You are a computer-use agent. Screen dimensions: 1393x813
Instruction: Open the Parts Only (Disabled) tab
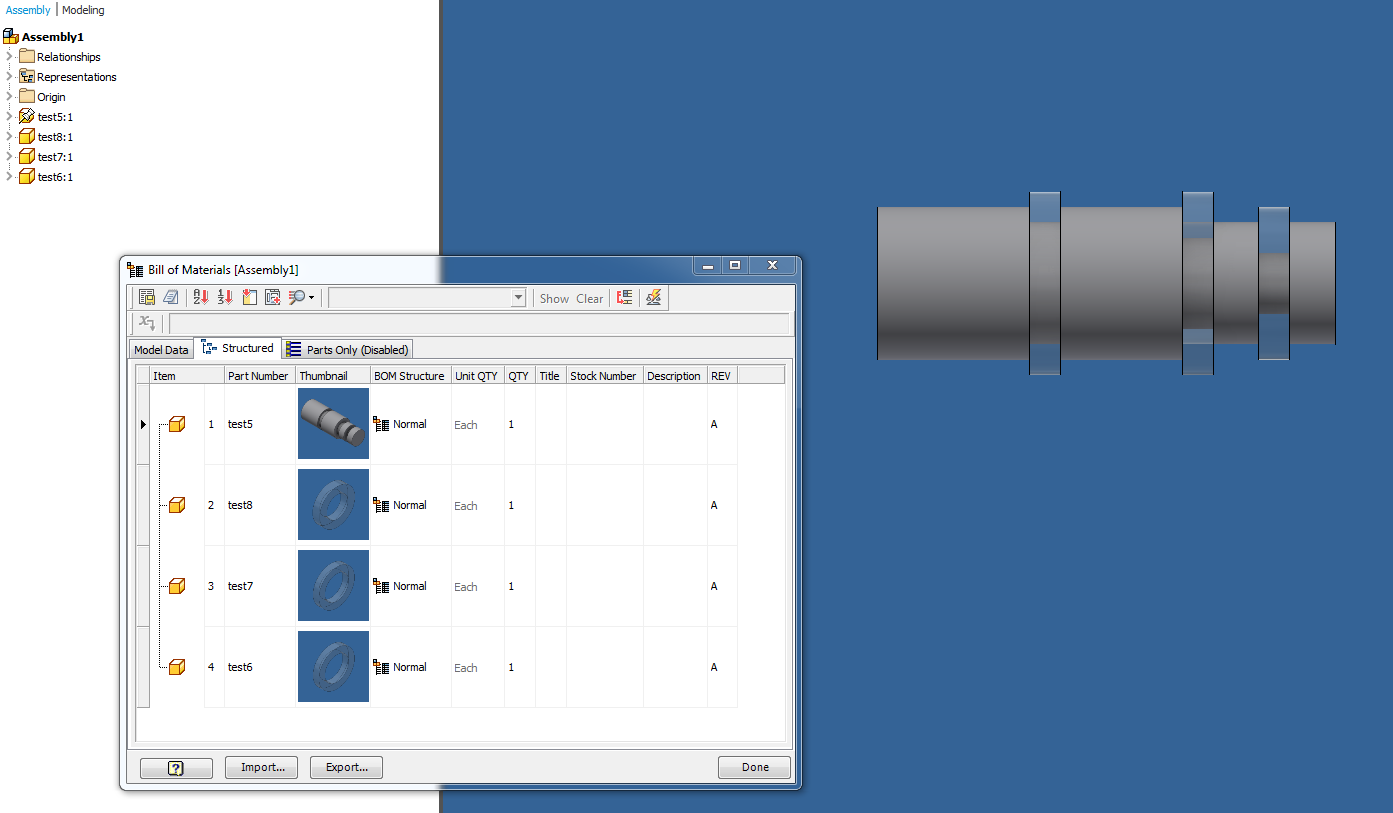[348, 349]
